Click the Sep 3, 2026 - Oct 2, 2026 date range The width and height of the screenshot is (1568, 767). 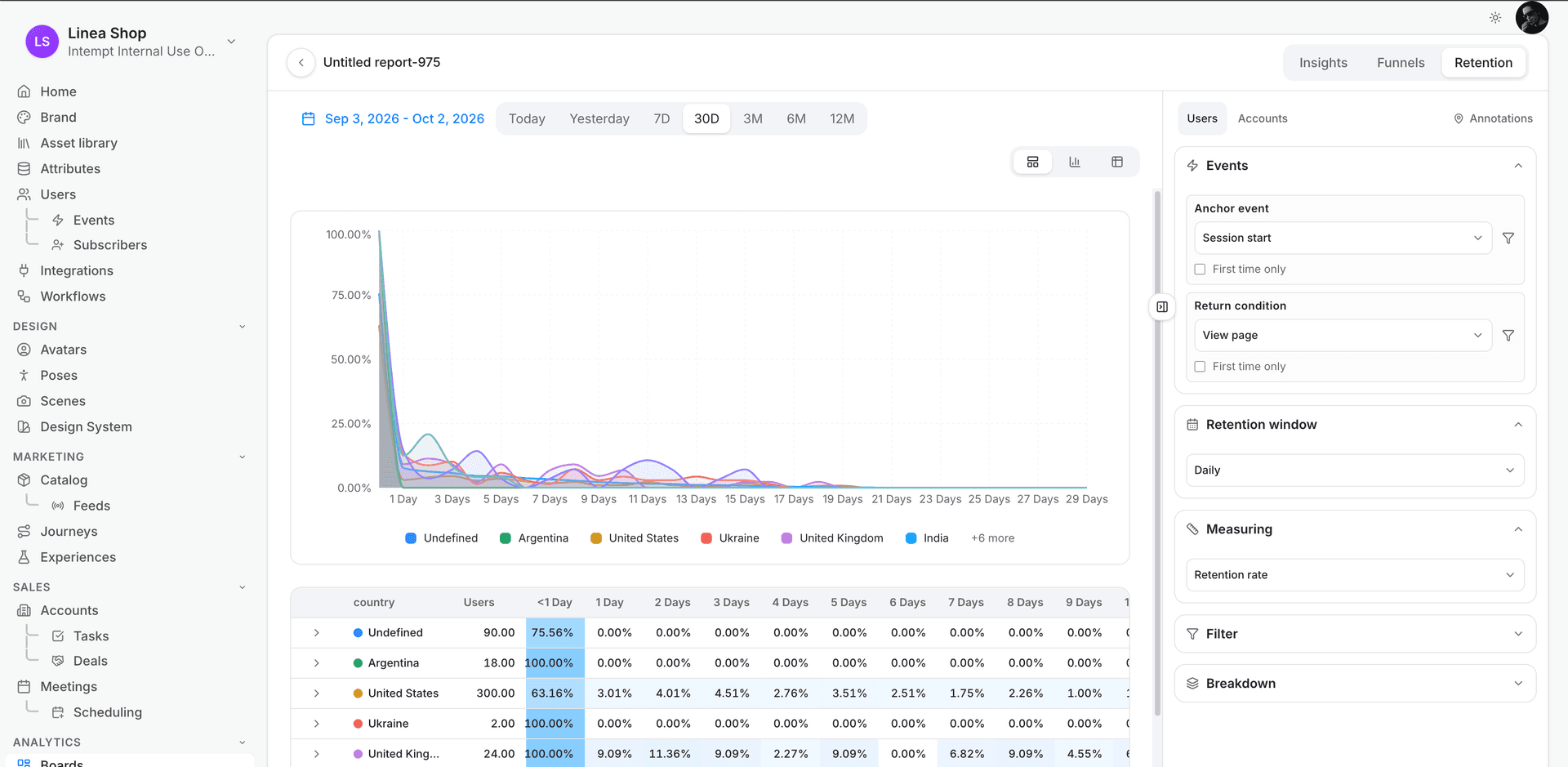click(x=404, y=118)
